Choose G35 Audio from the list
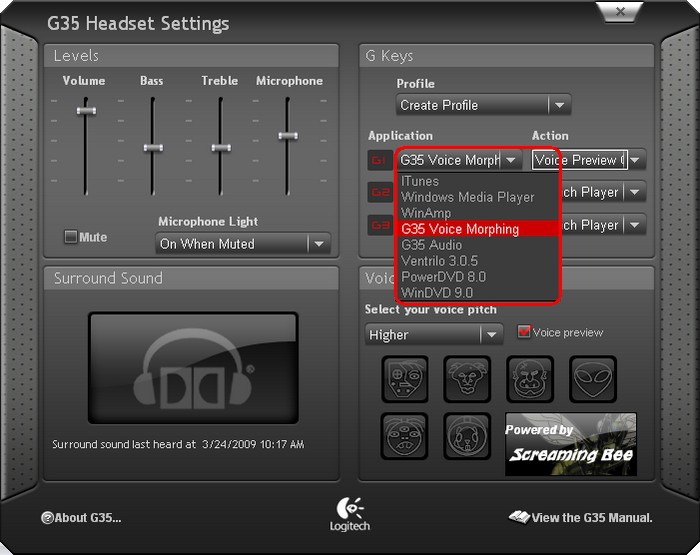 click(477, 245)
